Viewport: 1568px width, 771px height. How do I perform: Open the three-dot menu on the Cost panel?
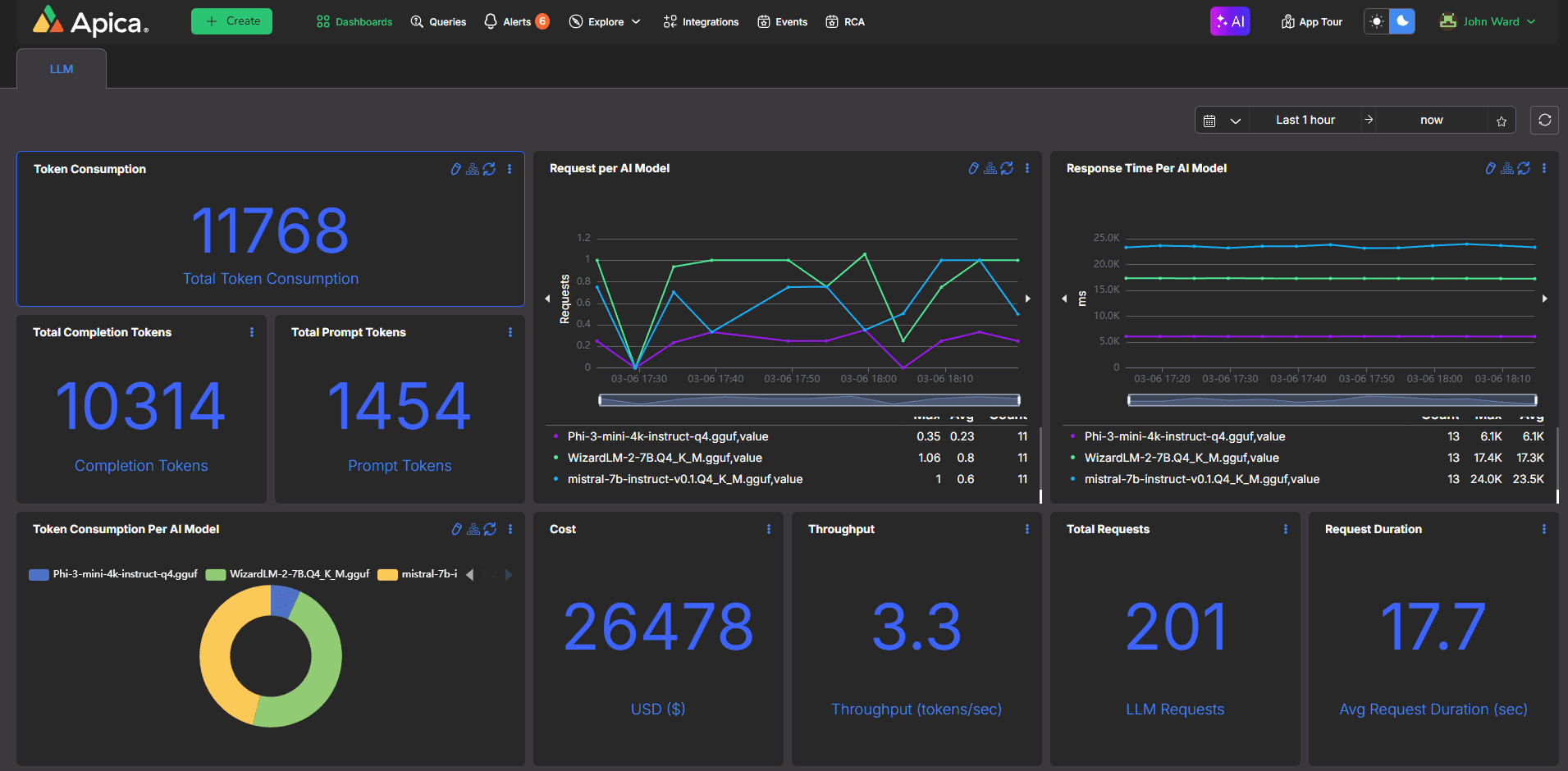(768, 530)
